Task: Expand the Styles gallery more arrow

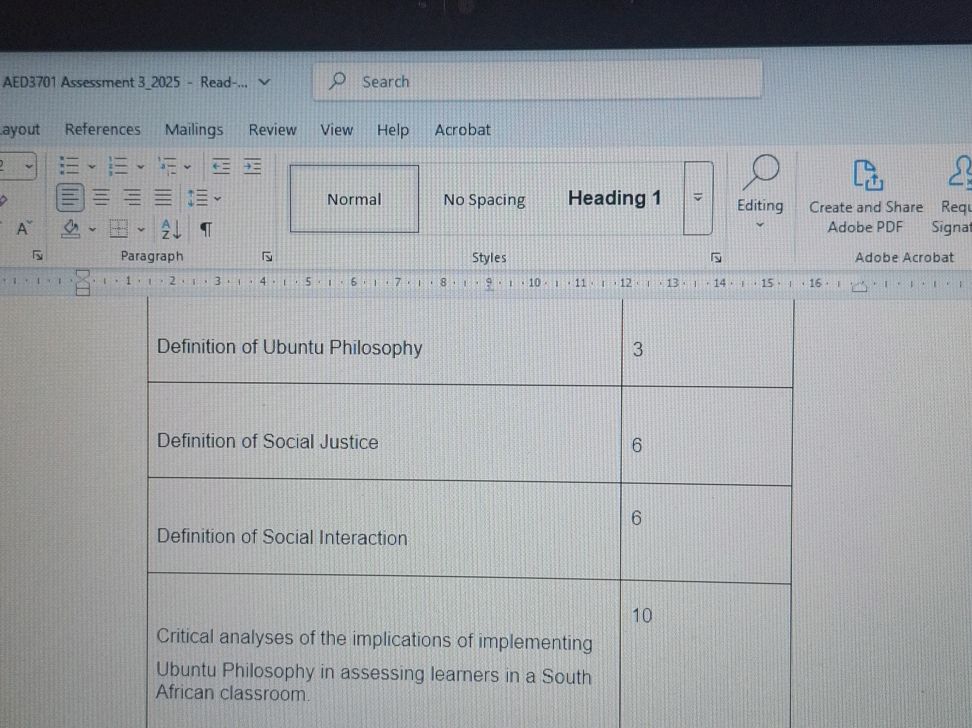Action: pyautogui.click(x=697, y=199)
